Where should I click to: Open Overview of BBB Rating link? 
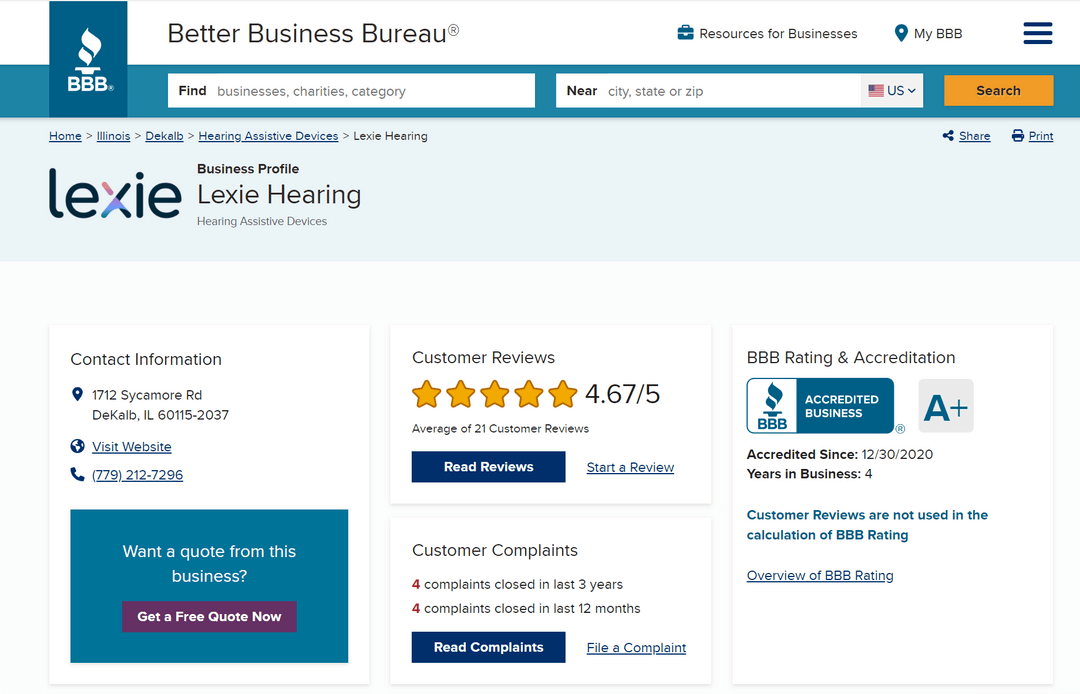click(x=820, y=576)
